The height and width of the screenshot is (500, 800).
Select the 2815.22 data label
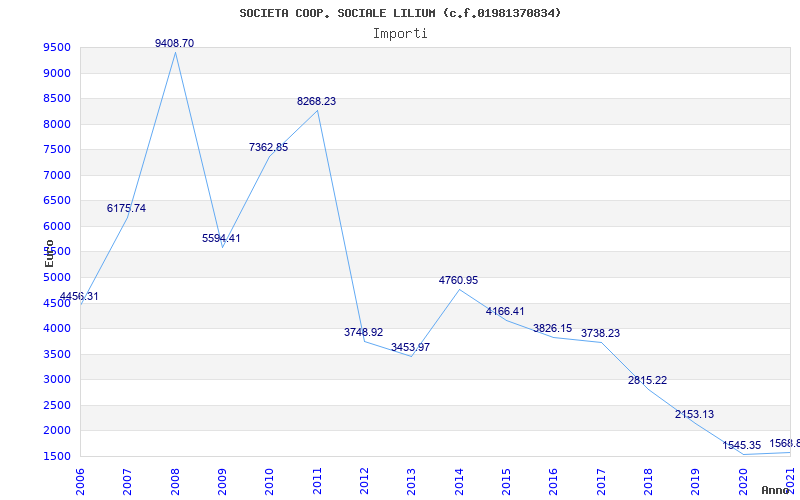click(647, 380)
